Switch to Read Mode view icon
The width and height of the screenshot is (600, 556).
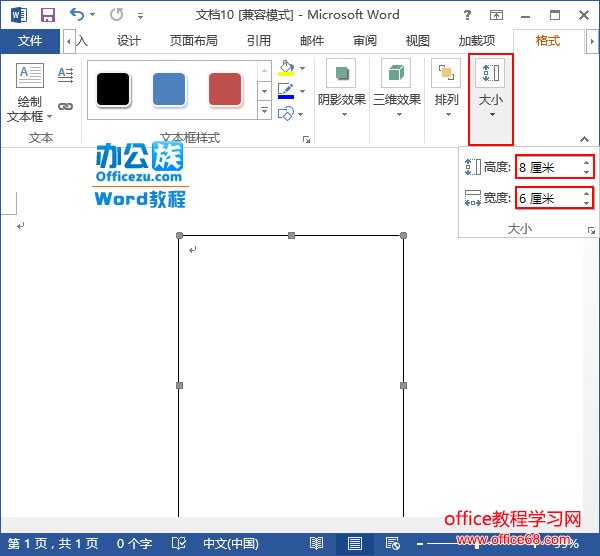tap(316, 543)
